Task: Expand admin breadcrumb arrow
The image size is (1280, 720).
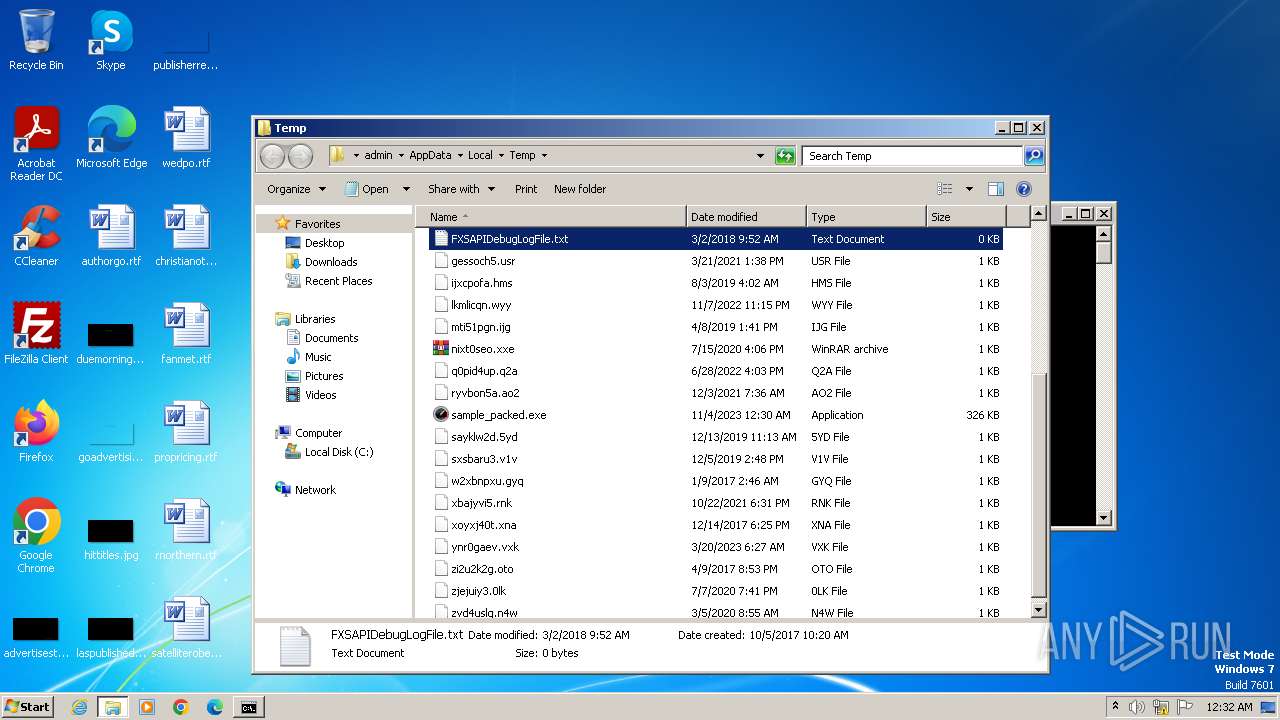Action: (400, 156)
